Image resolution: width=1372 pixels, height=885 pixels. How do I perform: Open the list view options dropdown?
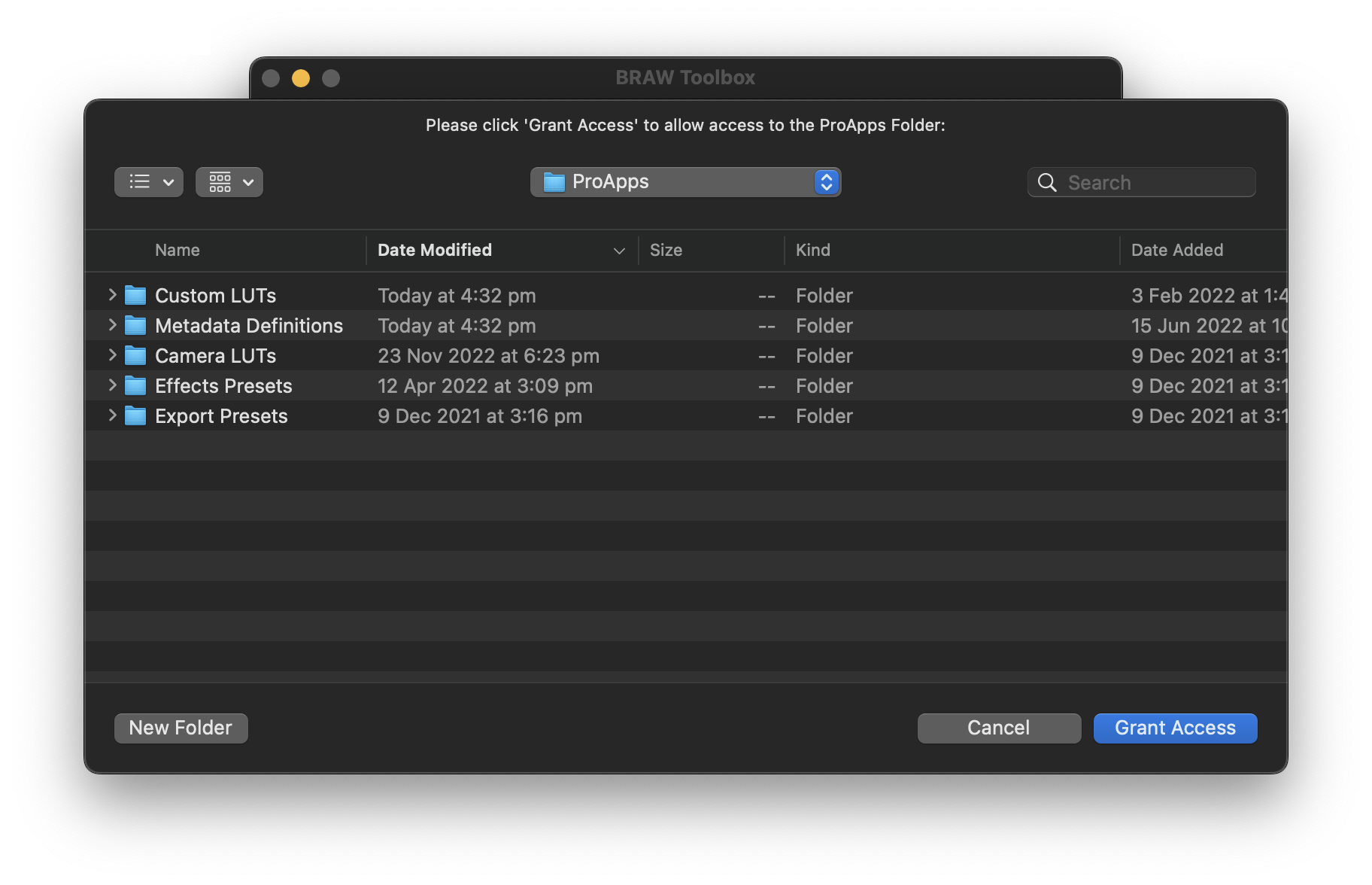click(149, 182)
